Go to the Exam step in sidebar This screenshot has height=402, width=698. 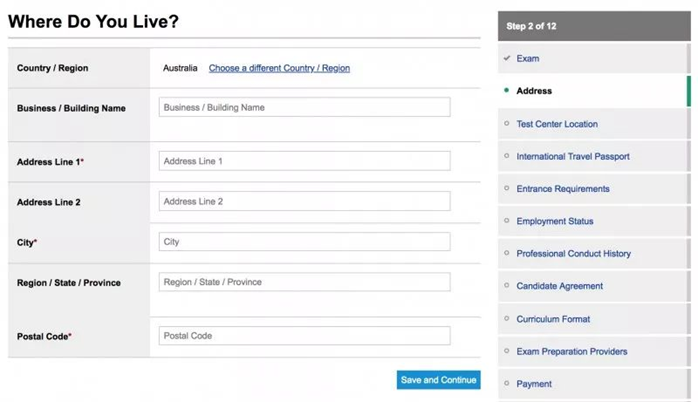click(x=527, y=59)
